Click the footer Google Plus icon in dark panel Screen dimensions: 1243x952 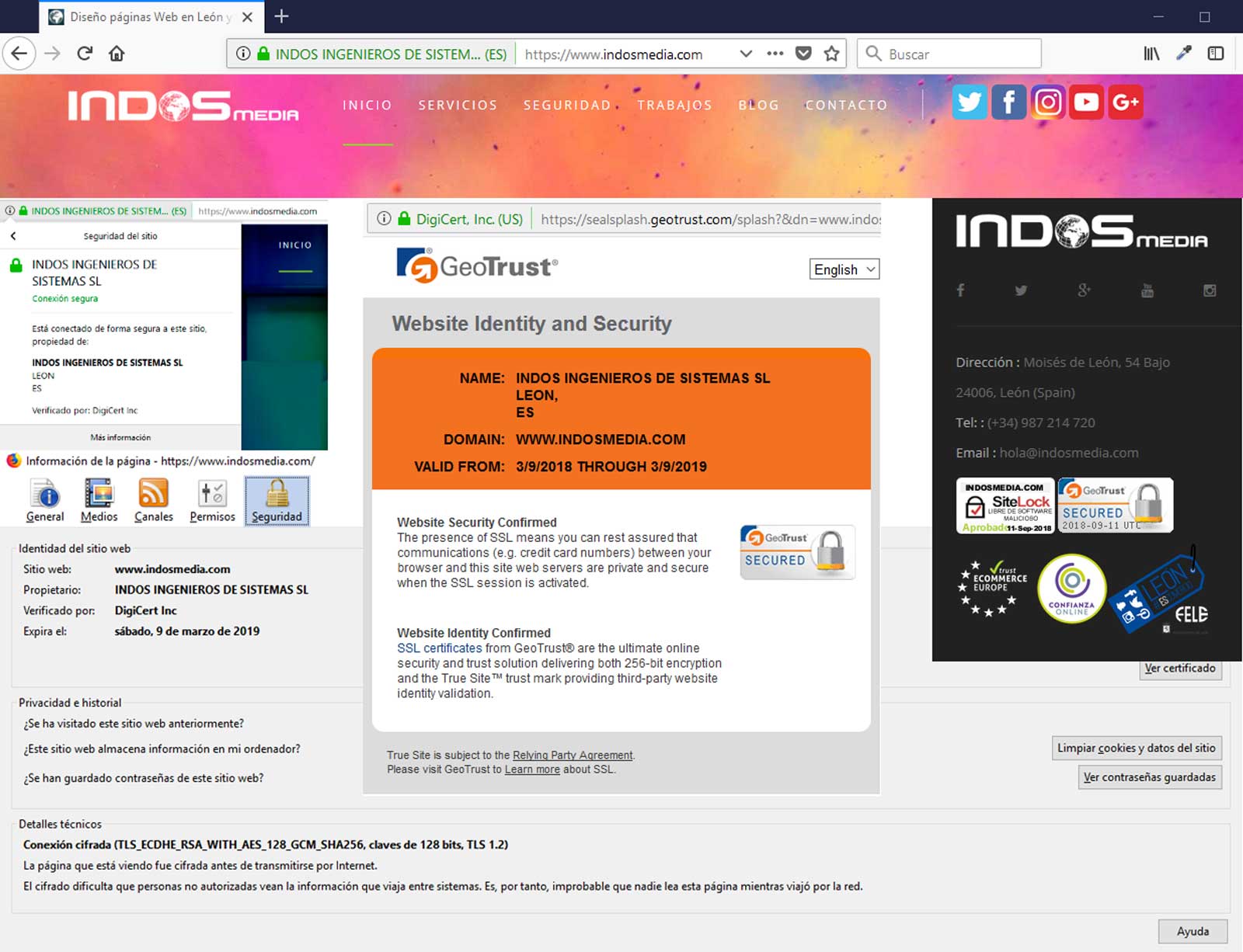(1084, 290)
